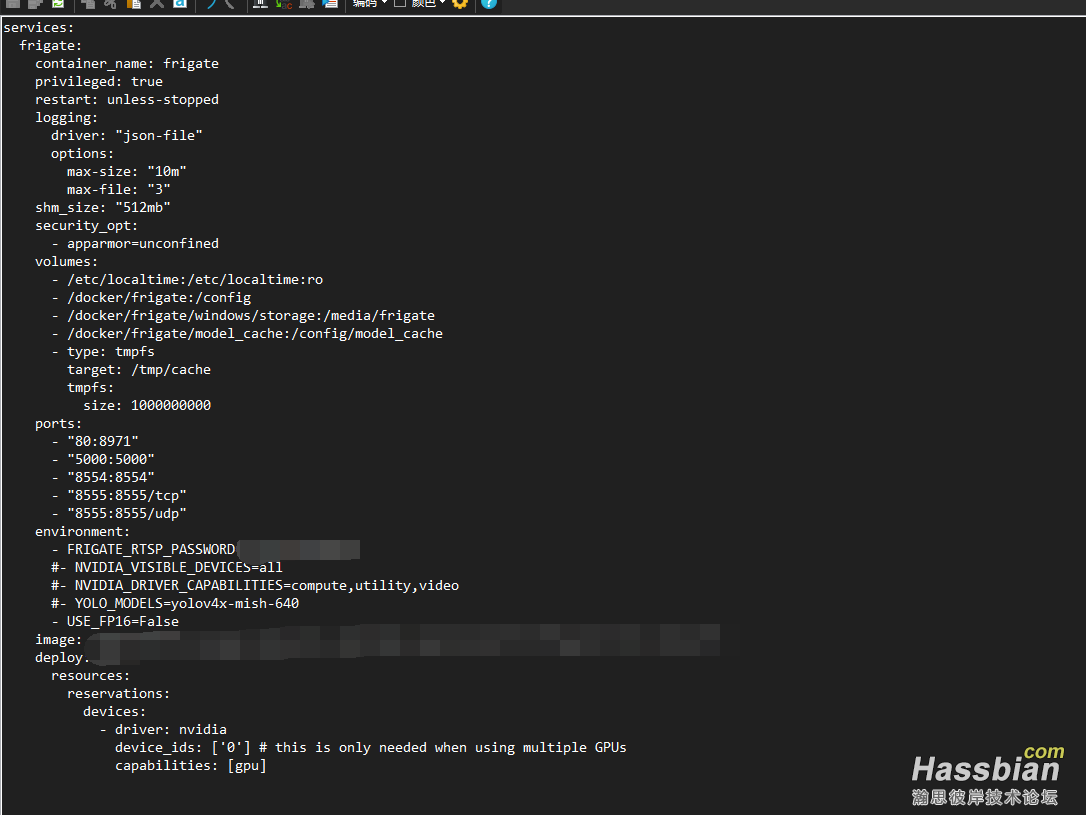Click the 'resources:' line
Image resolution: width=1086 pixels, height=815 pixels.
90,676
